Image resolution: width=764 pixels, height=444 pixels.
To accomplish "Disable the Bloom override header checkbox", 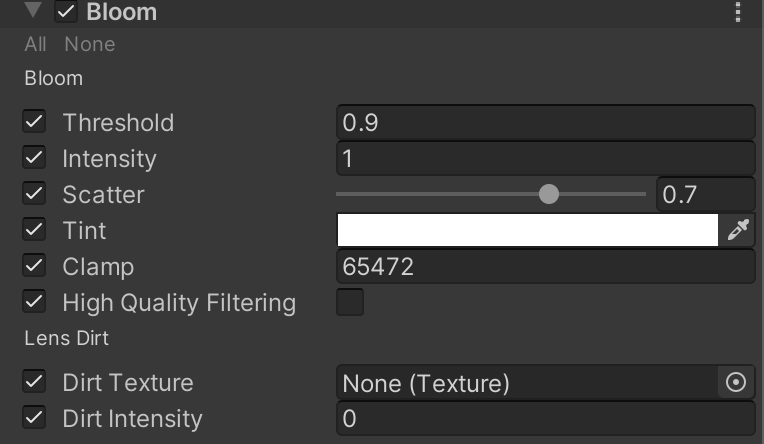I will click(x=66, y=12).
